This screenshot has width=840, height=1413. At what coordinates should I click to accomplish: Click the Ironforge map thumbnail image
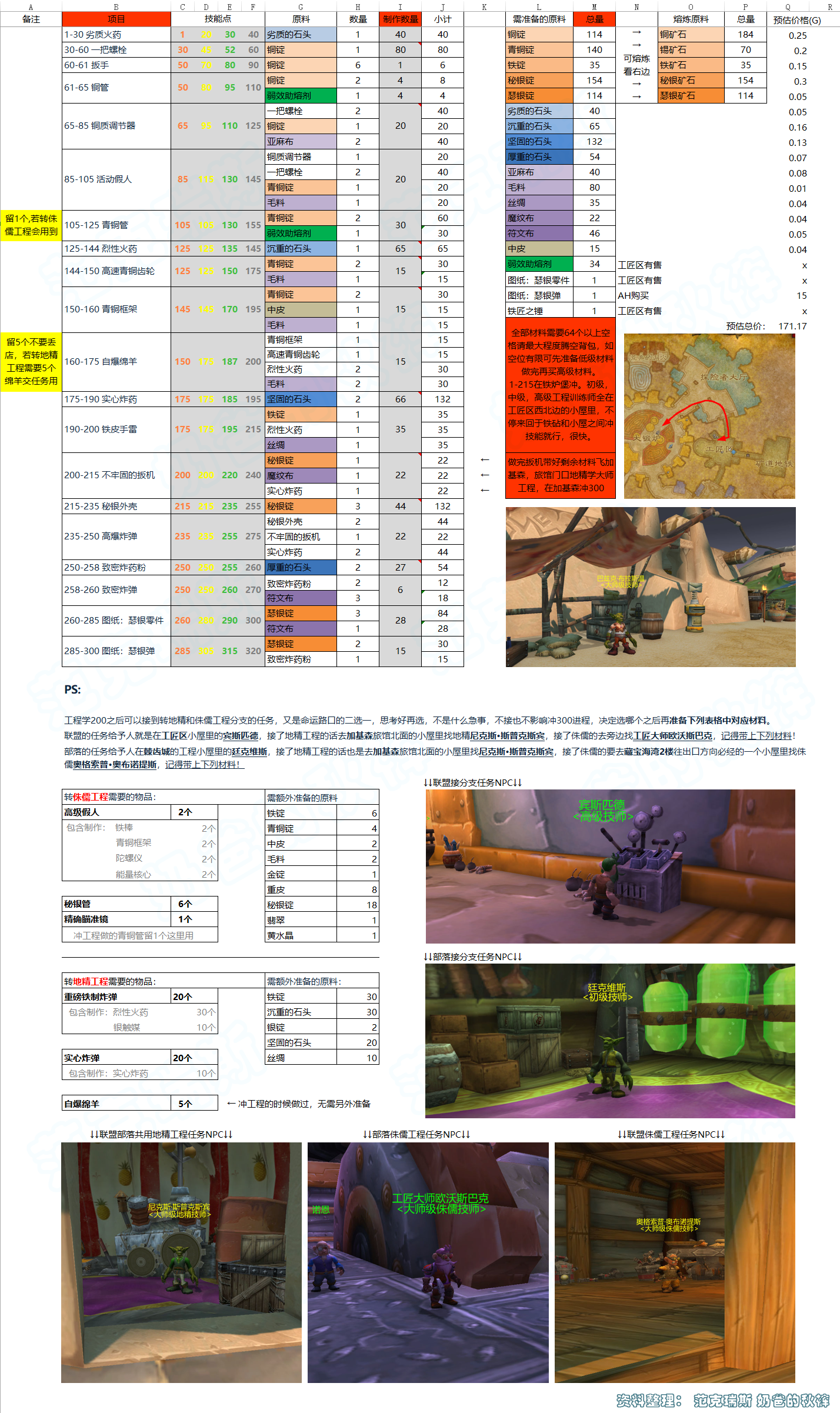pos(709,416)
